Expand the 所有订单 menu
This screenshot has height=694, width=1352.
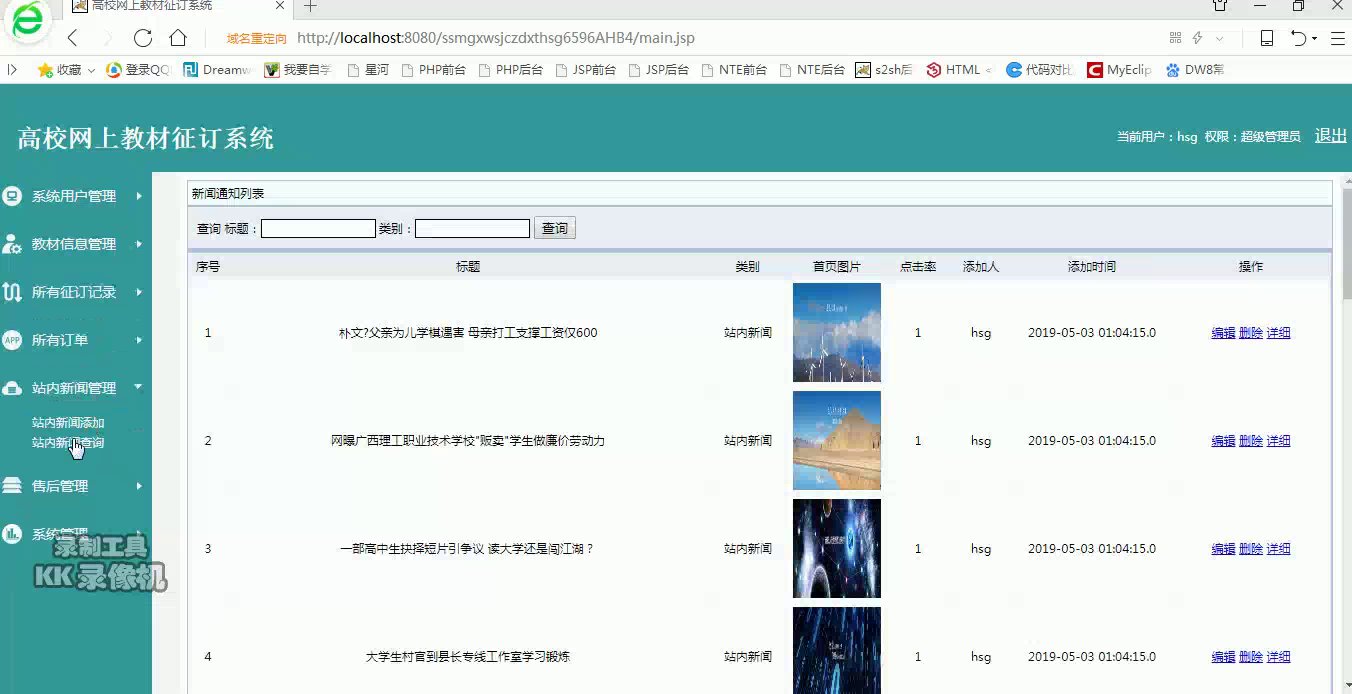pyautogui.click(x=76, y=340)
